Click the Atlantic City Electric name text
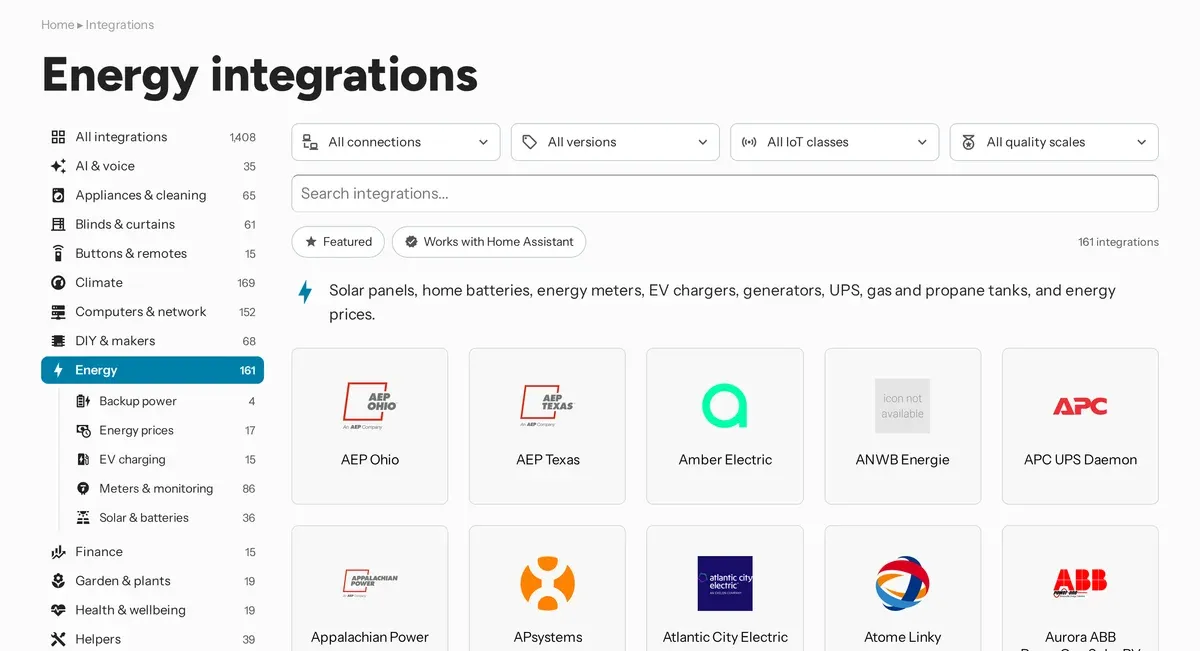Image resolution: width=1200 pixels, height=651 pixels. (725, 637)
